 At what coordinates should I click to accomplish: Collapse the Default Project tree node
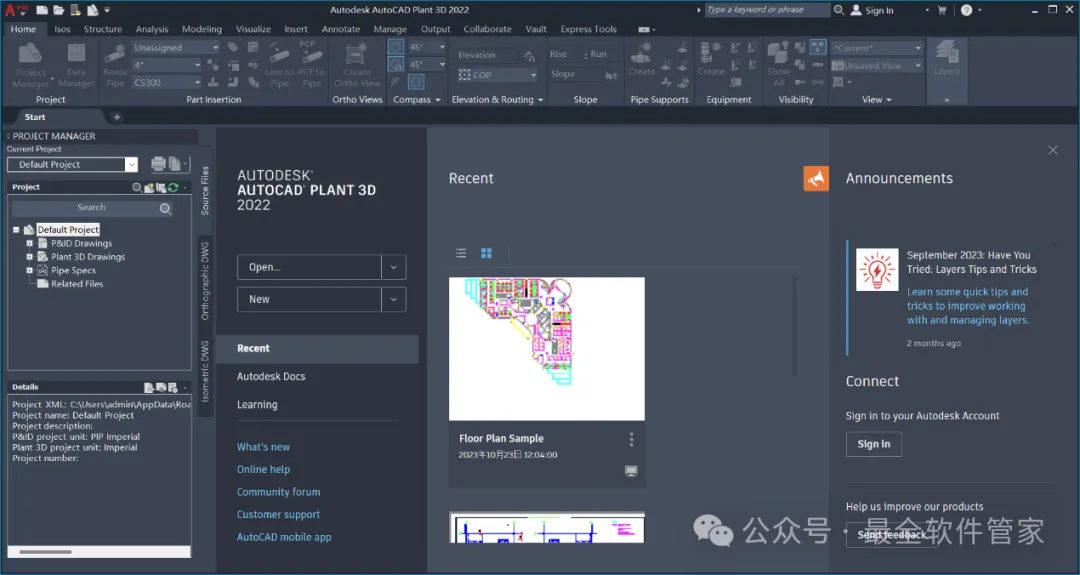coord(16,229)
